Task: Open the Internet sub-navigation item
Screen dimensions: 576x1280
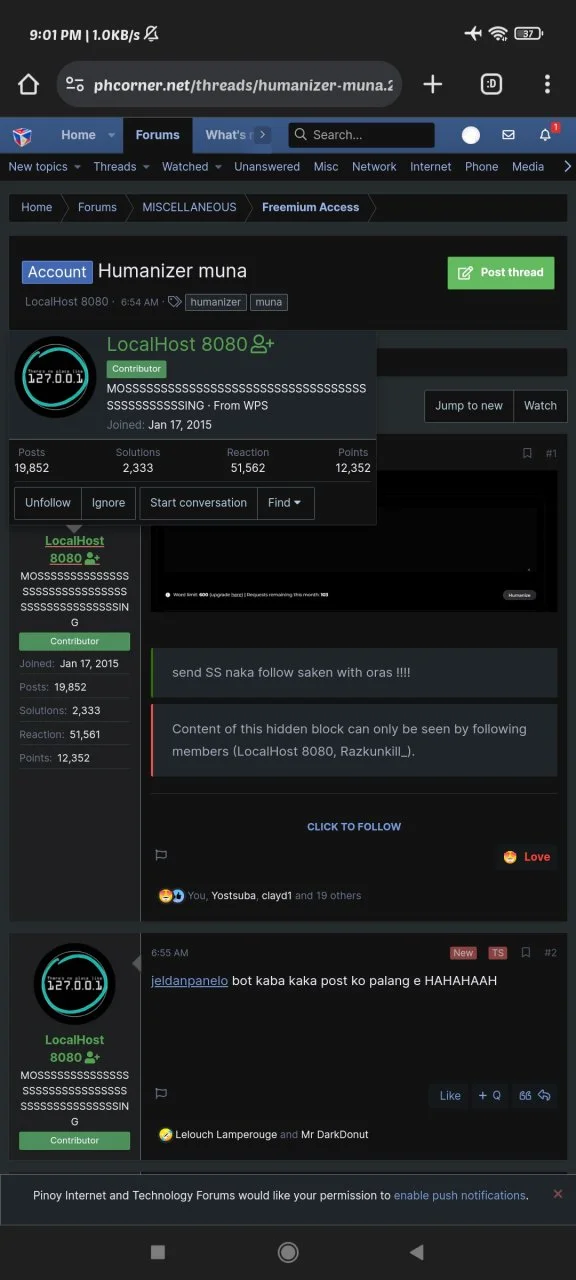Action: 431,167
